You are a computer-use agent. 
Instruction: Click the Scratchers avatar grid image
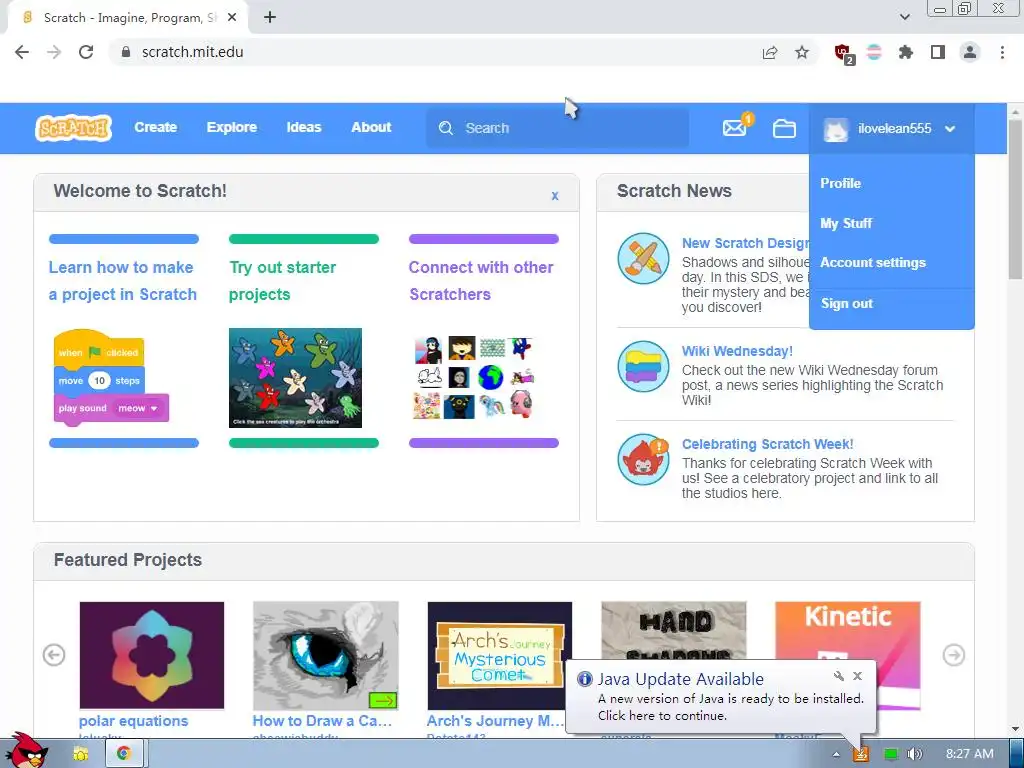(x=475, y=377)
